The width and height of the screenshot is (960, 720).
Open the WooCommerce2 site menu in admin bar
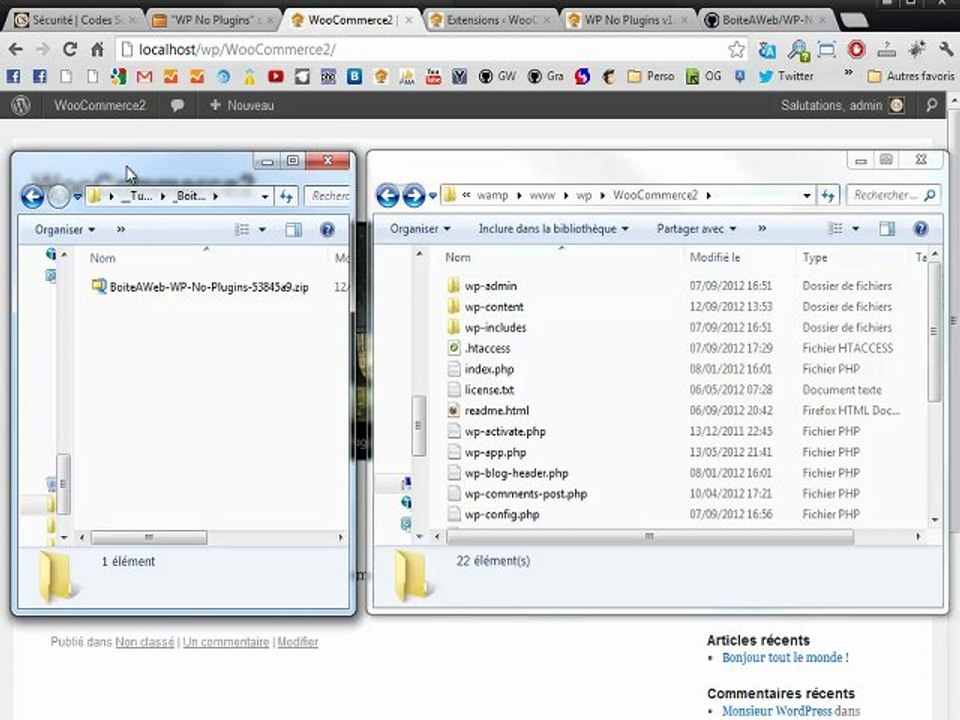pyautogui.click(x=100, y=105)
